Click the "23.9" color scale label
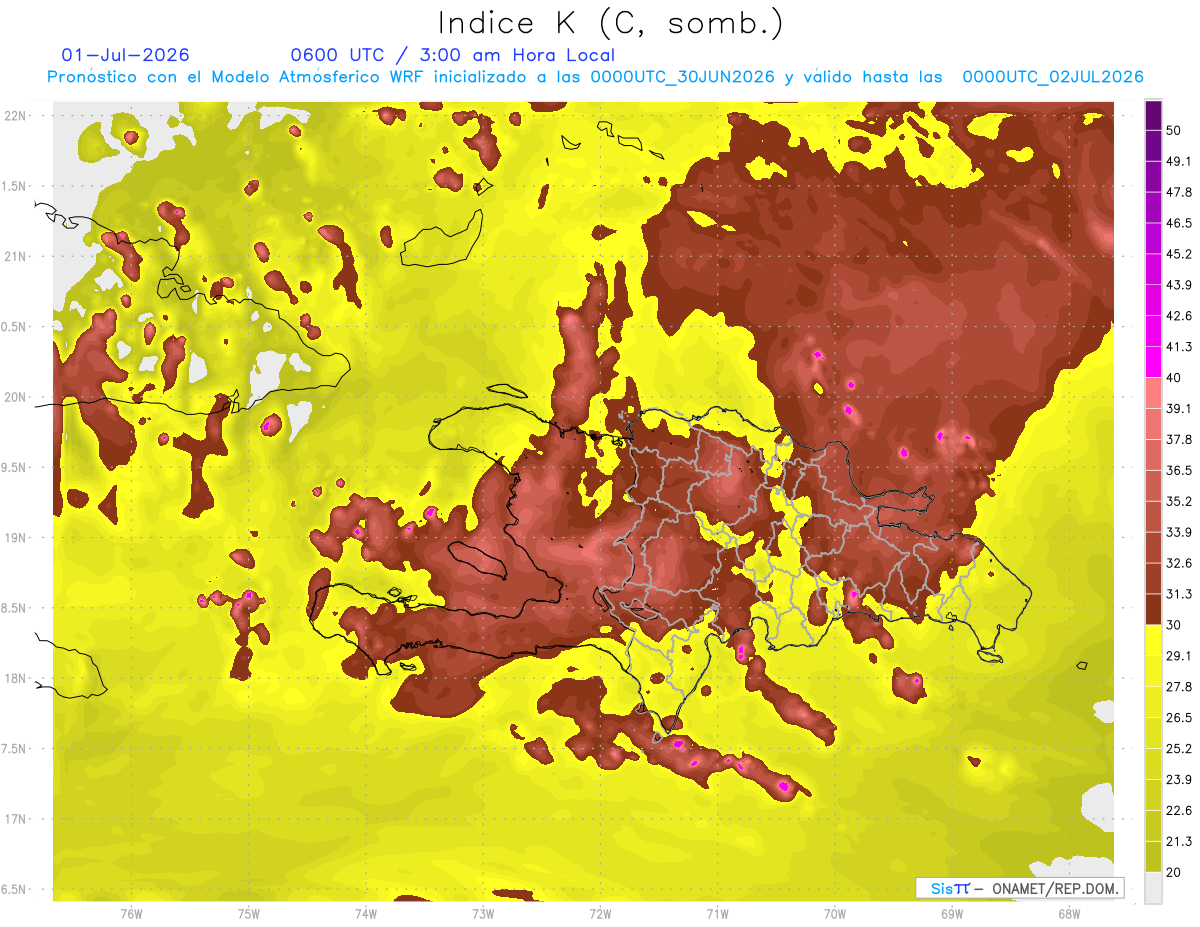The width and height of the screenshot is (1200, 927). 1178,780
